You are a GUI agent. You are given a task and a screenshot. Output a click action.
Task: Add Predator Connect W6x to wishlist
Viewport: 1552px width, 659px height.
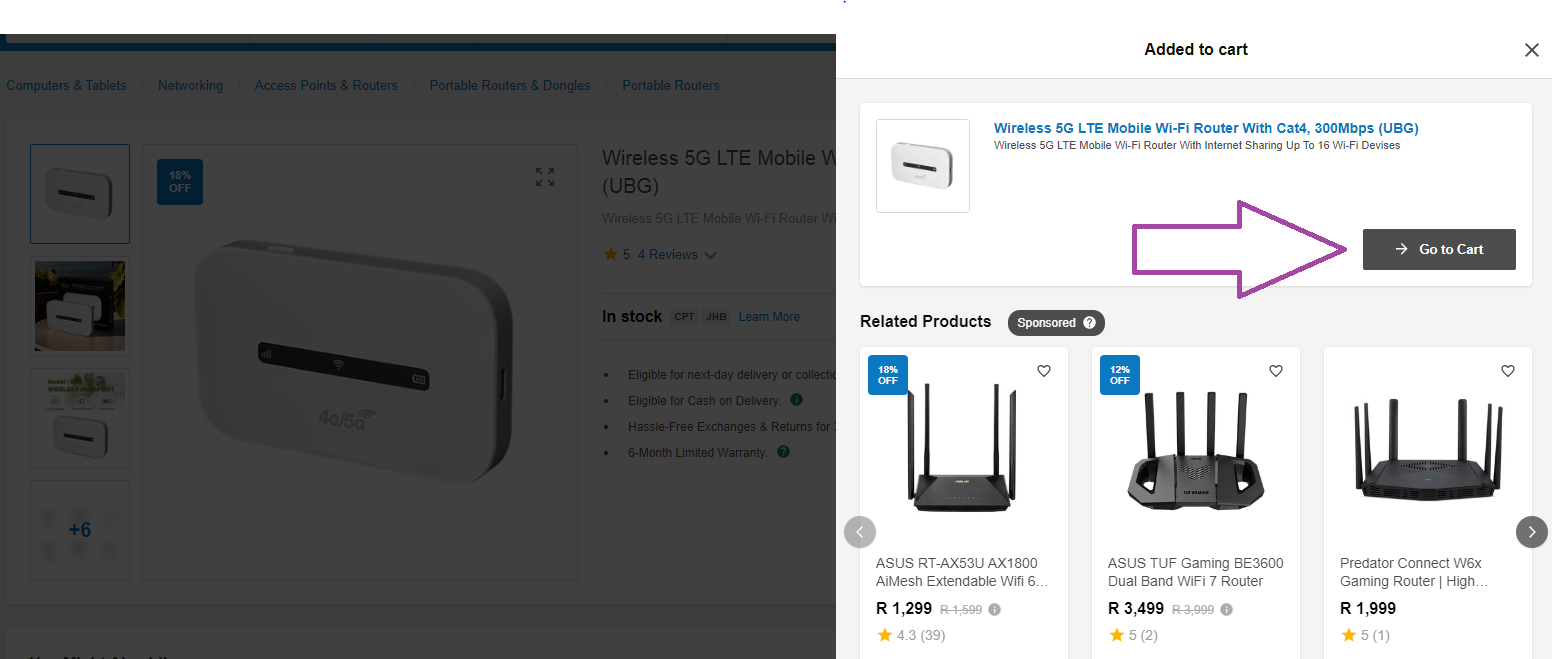1508,371
